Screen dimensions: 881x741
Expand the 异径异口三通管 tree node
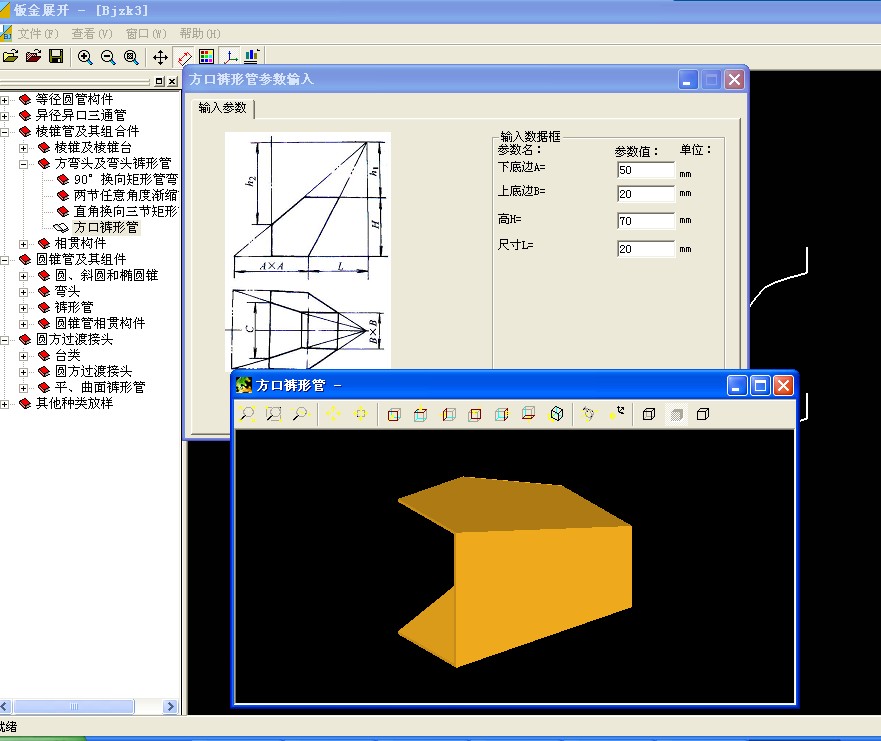4,116
